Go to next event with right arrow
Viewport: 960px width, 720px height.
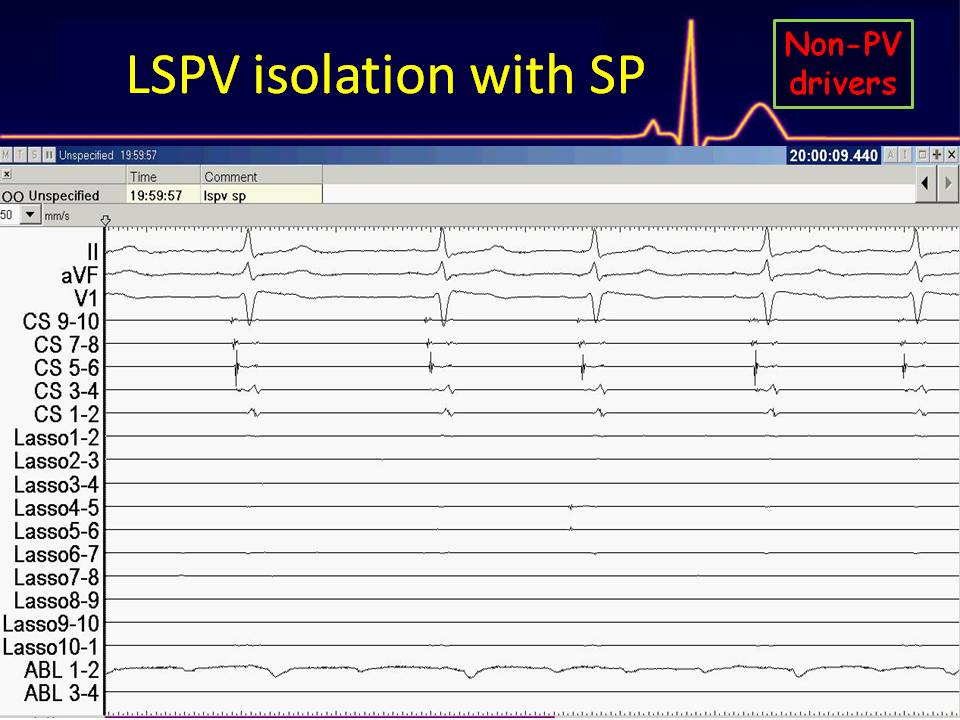948,184
